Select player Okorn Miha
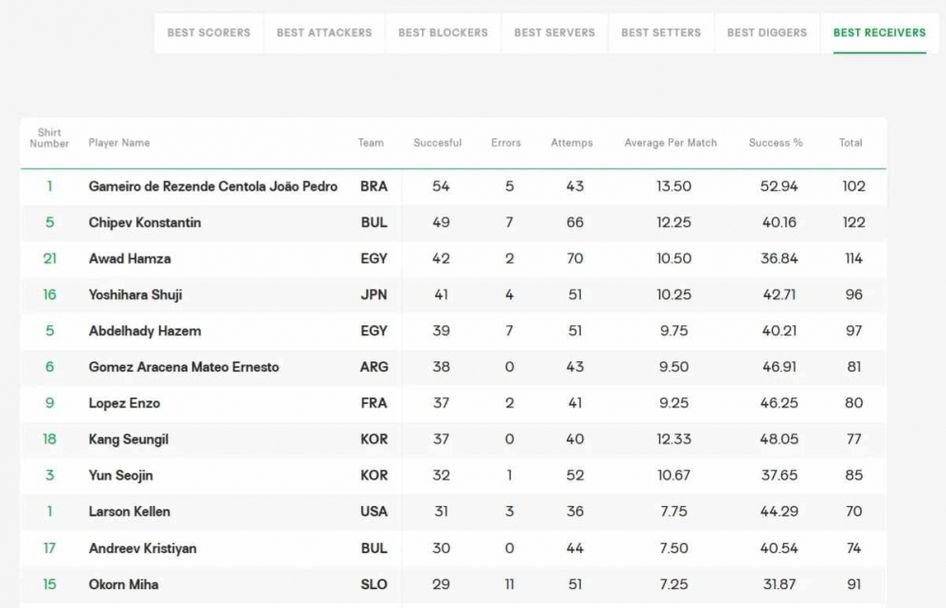The image size is (946, 608). pos(123,585)
